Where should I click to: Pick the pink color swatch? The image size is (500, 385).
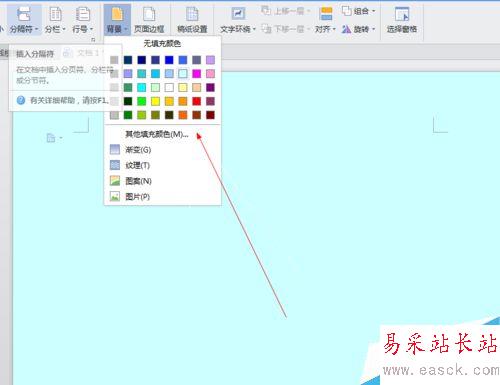210,73
